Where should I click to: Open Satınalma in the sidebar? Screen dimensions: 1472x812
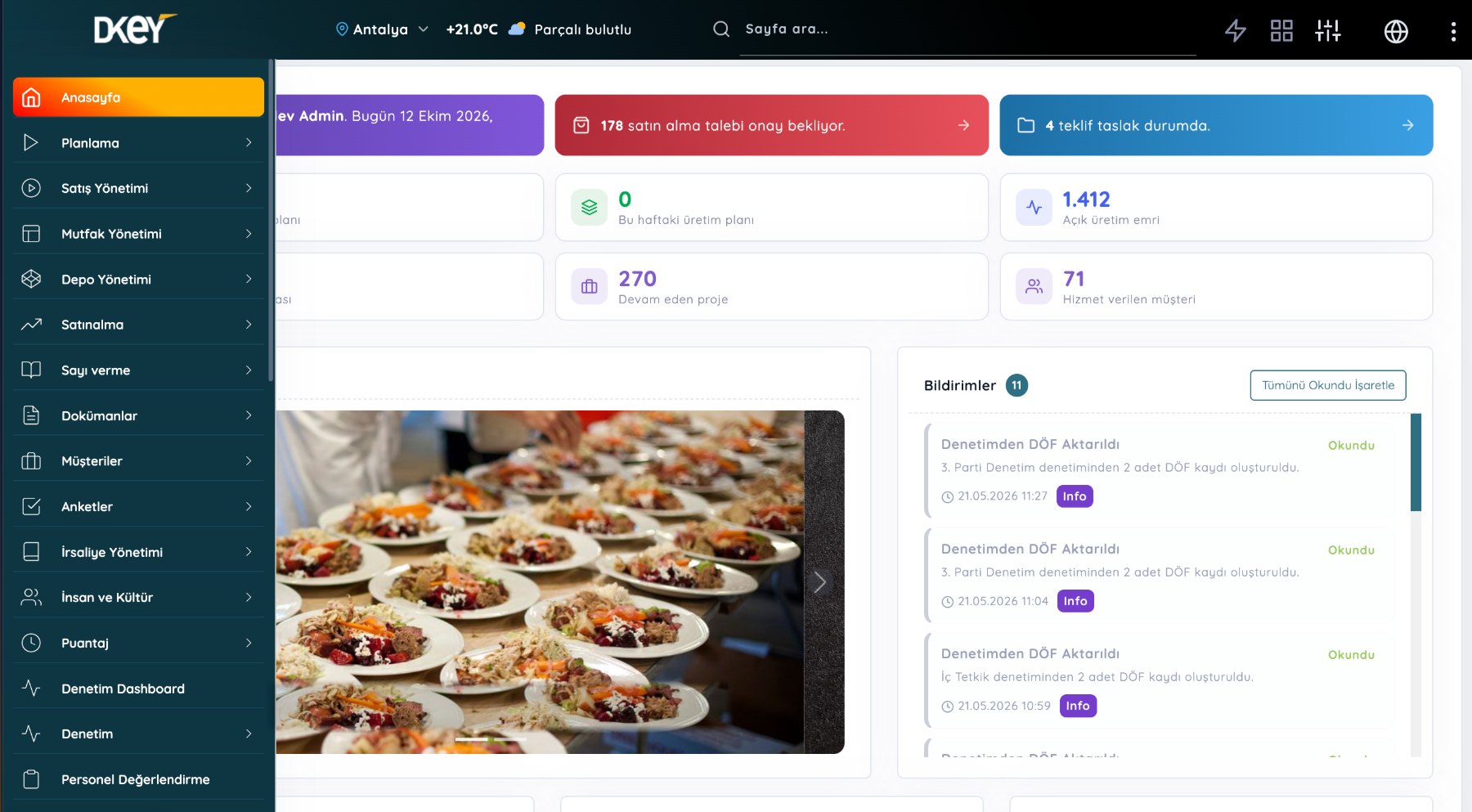(x=138, y=325)
